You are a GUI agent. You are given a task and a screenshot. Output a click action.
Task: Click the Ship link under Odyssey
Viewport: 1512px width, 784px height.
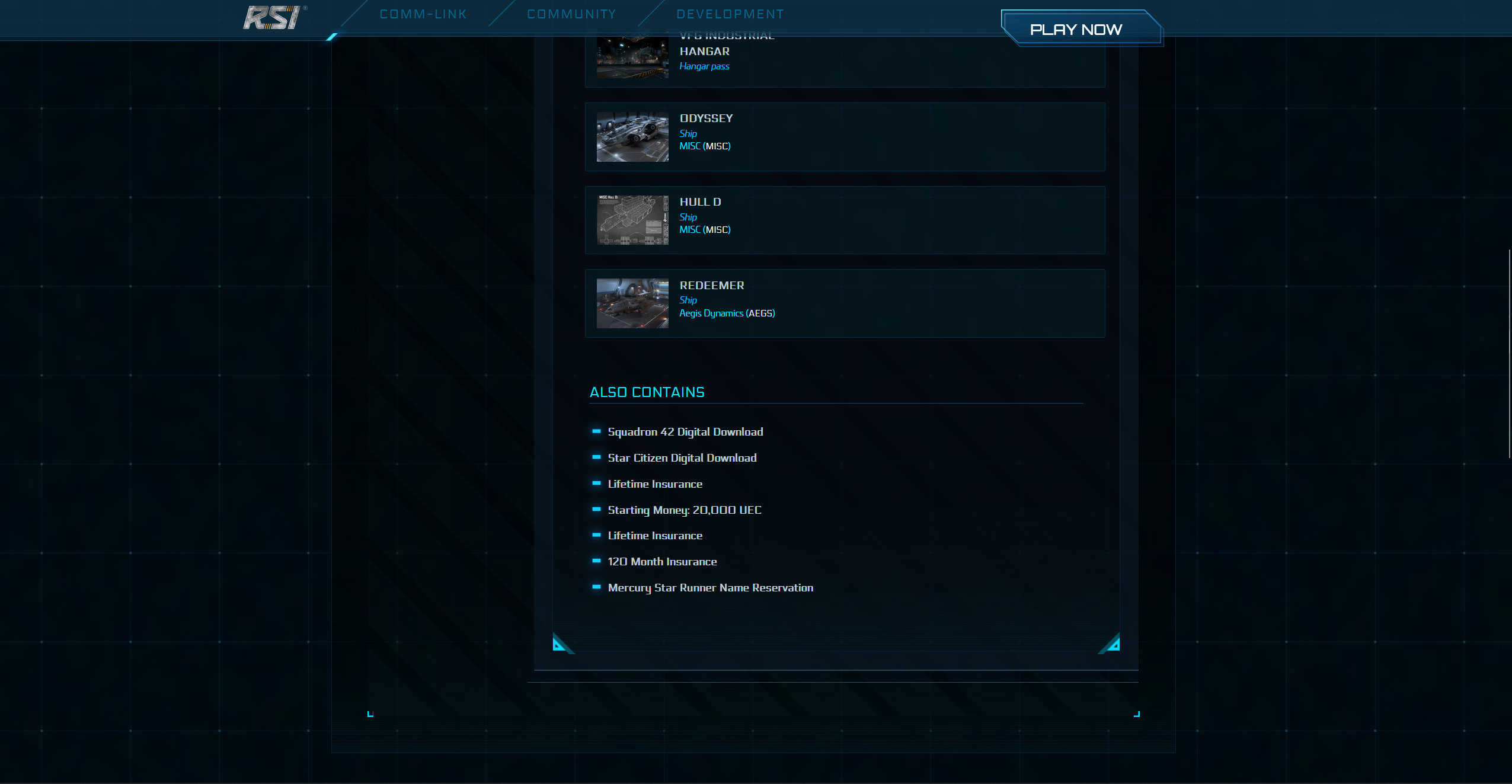click(688, 134)
